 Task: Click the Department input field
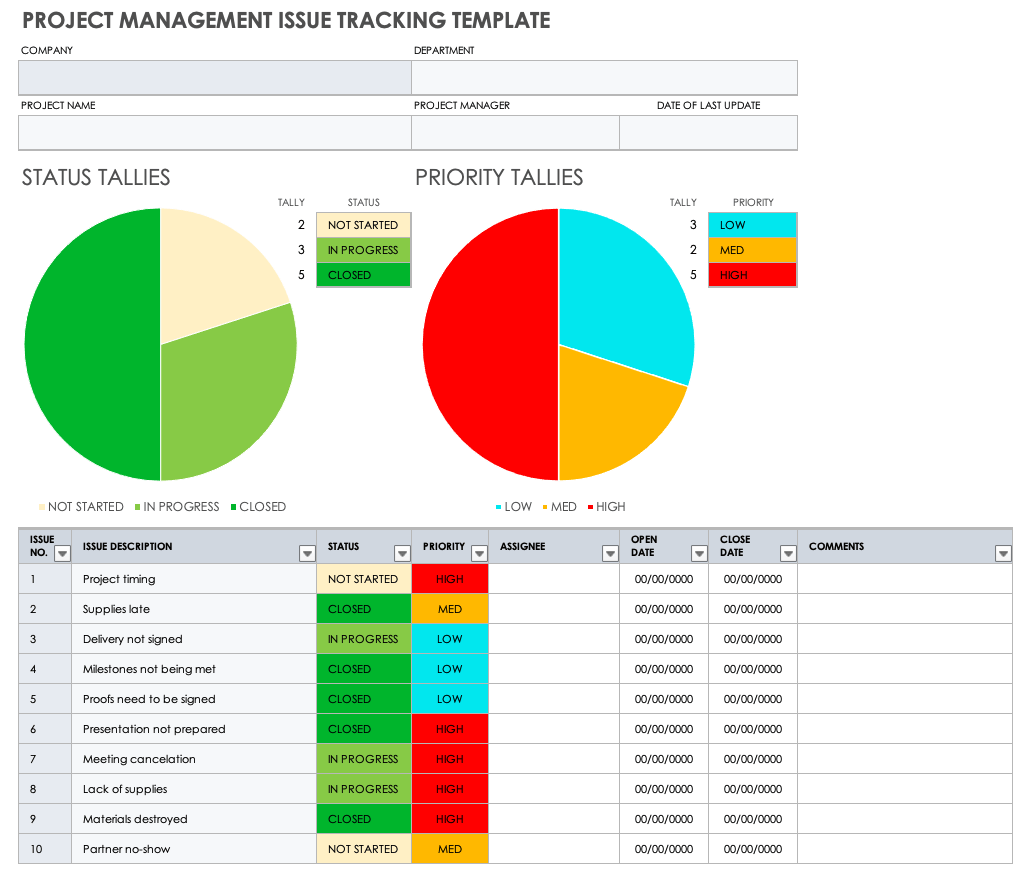point(604,77)
